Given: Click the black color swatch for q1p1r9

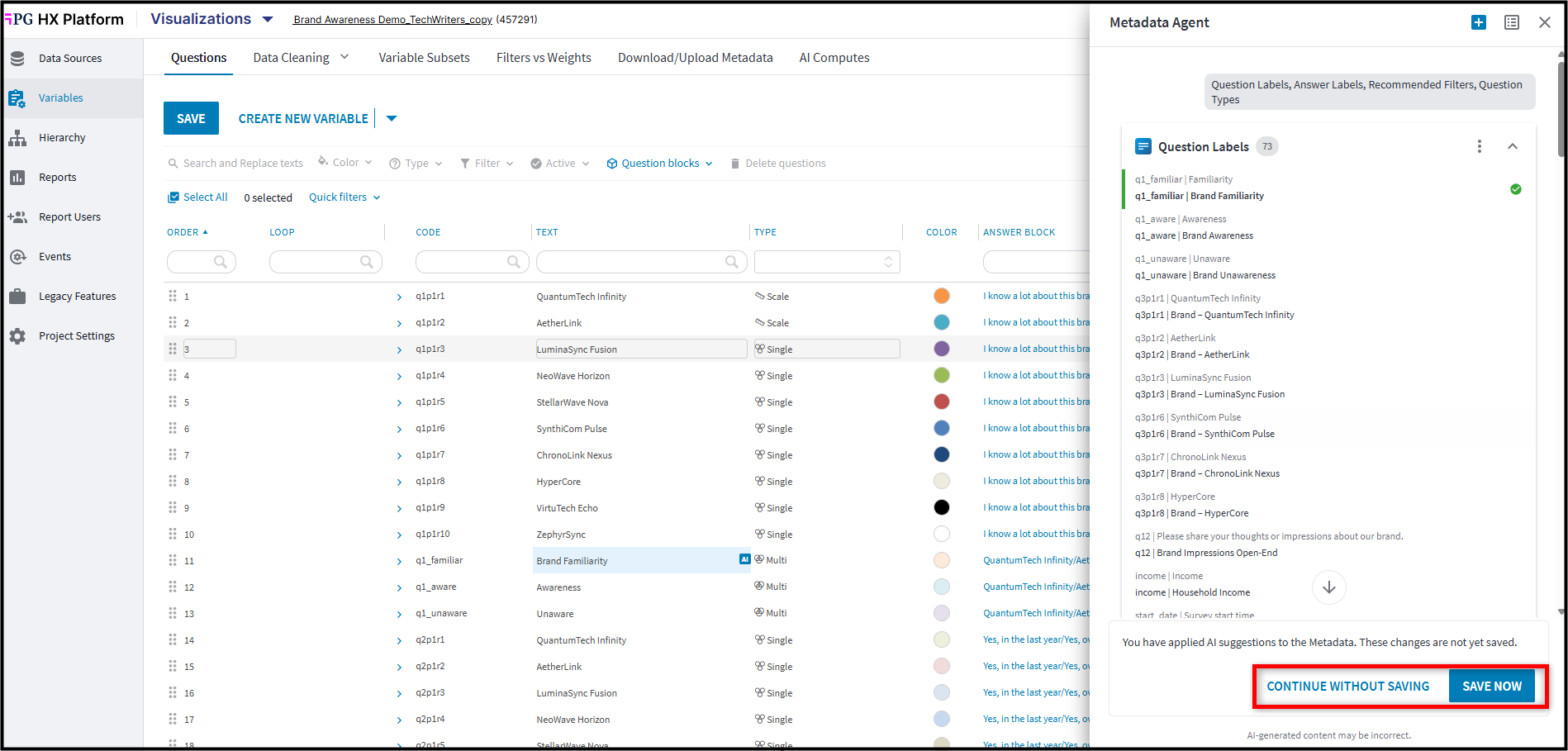Looking at the screenshot, I should point(942,507).
